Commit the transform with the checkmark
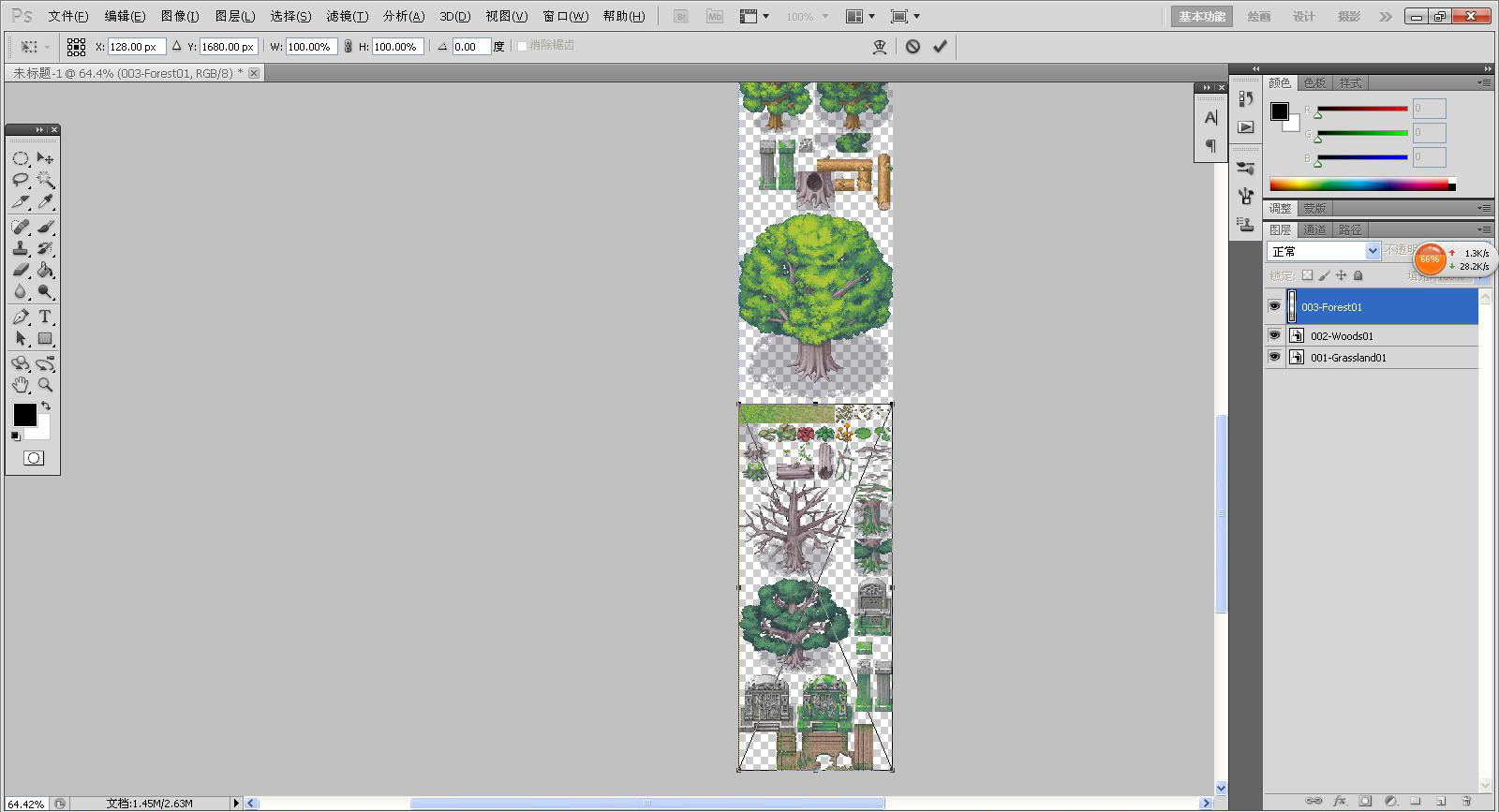 pos(940,46)
